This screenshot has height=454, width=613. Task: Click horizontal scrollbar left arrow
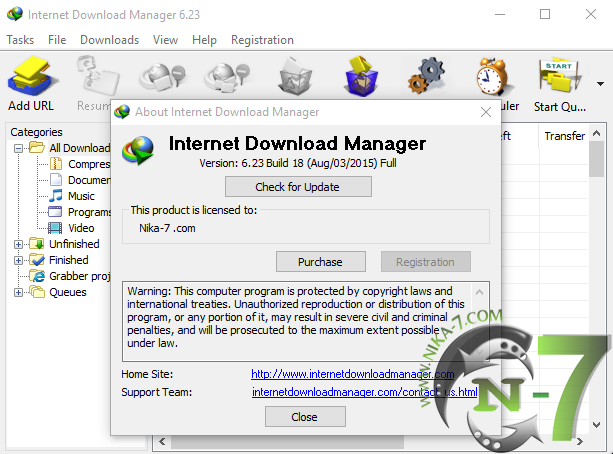point(162,442)
